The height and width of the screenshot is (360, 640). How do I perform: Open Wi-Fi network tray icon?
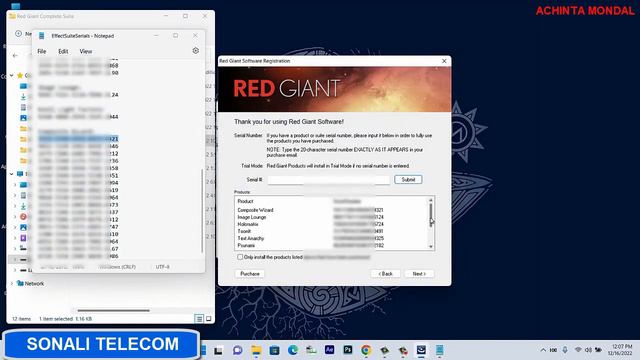click(578, 350)
